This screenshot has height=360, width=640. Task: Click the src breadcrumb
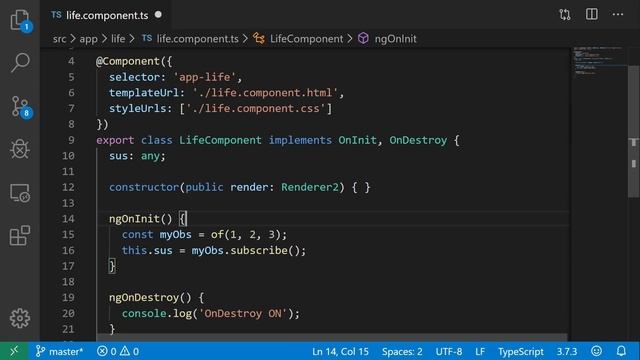[59, 39]
